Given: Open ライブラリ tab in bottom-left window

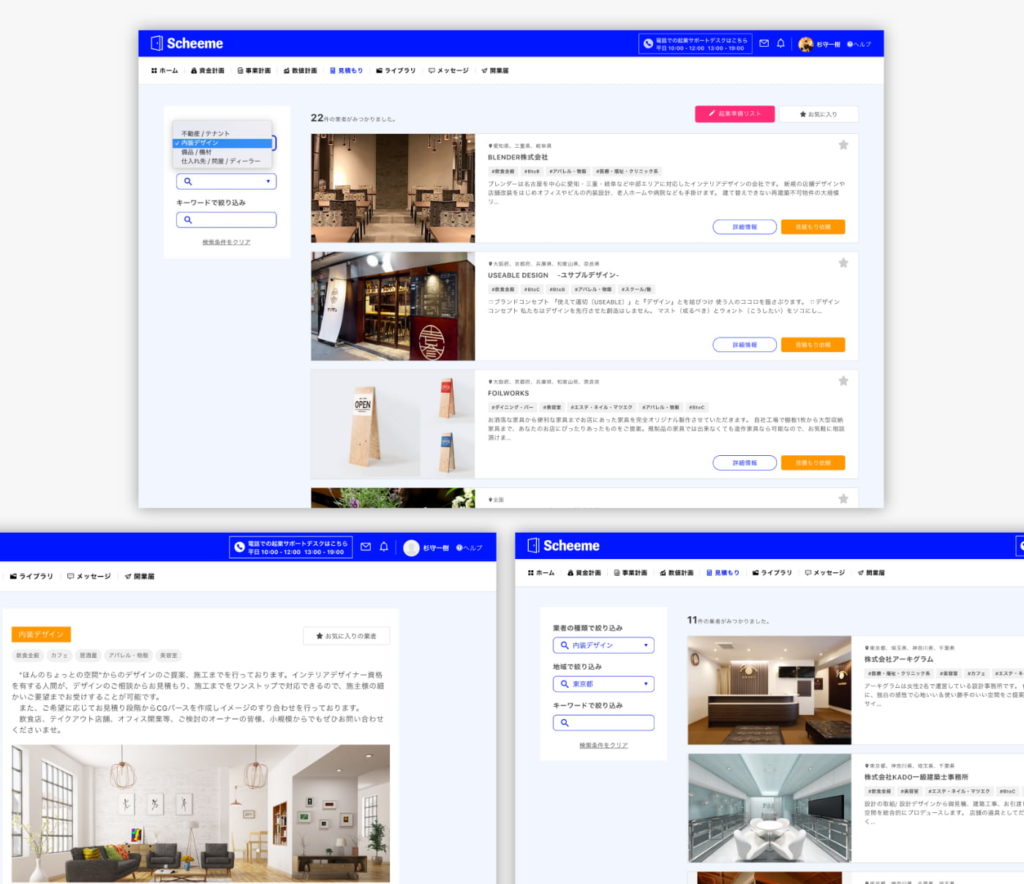Looking at the screenshot, I should pyautogui.click(x=31, y=576).
